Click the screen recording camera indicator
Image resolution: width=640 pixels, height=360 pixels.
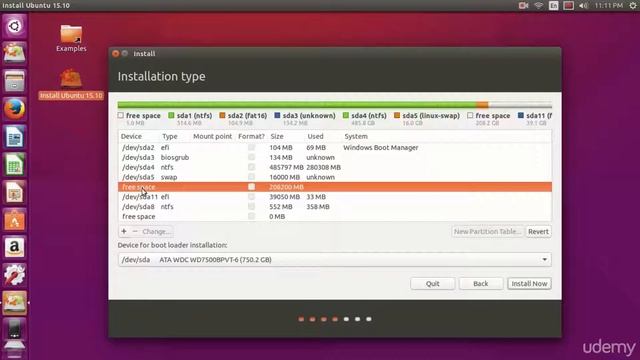[523, 5]
